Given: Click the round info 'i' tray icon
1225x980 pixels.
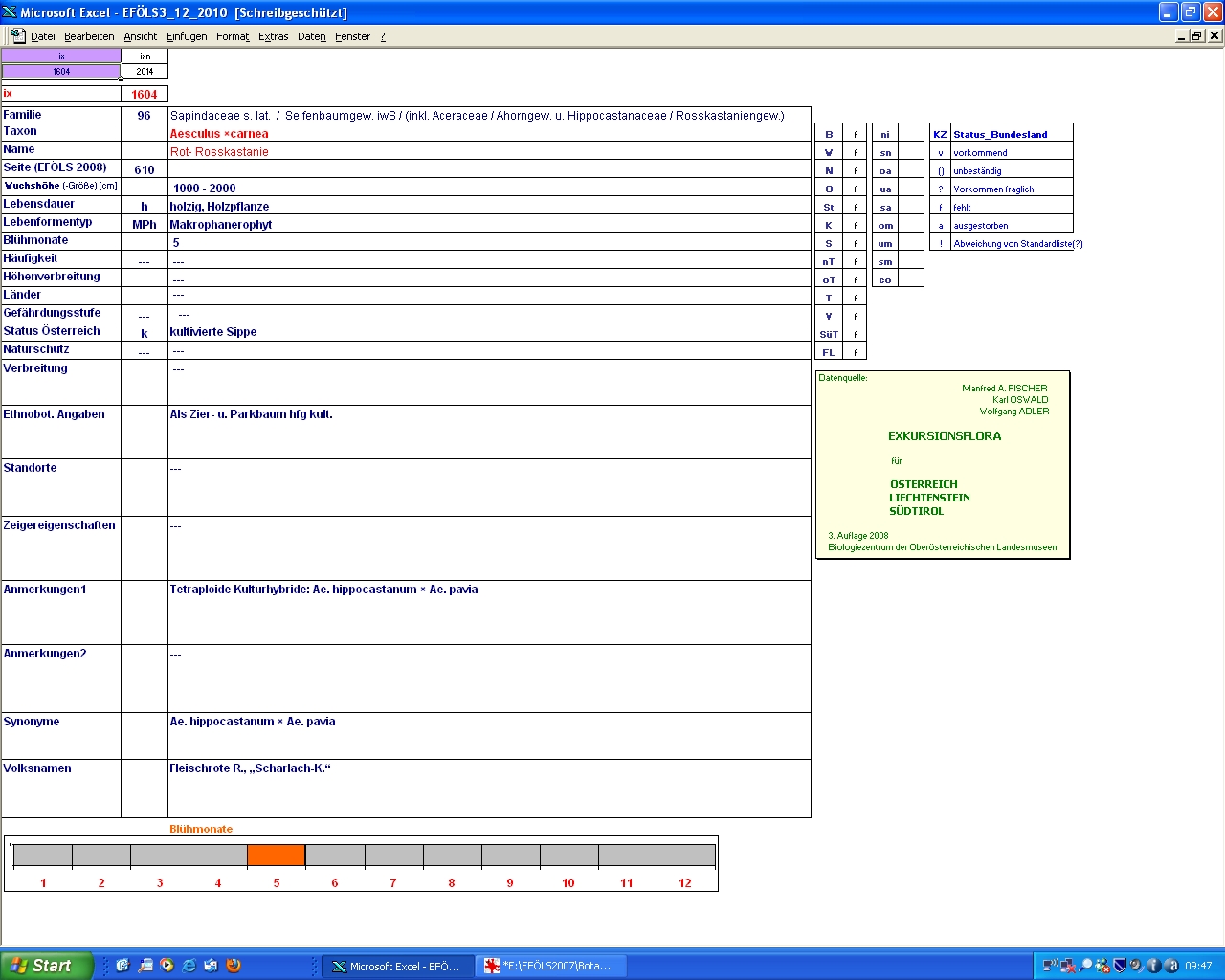Looking at the screenshot, I should (1154, 966).
